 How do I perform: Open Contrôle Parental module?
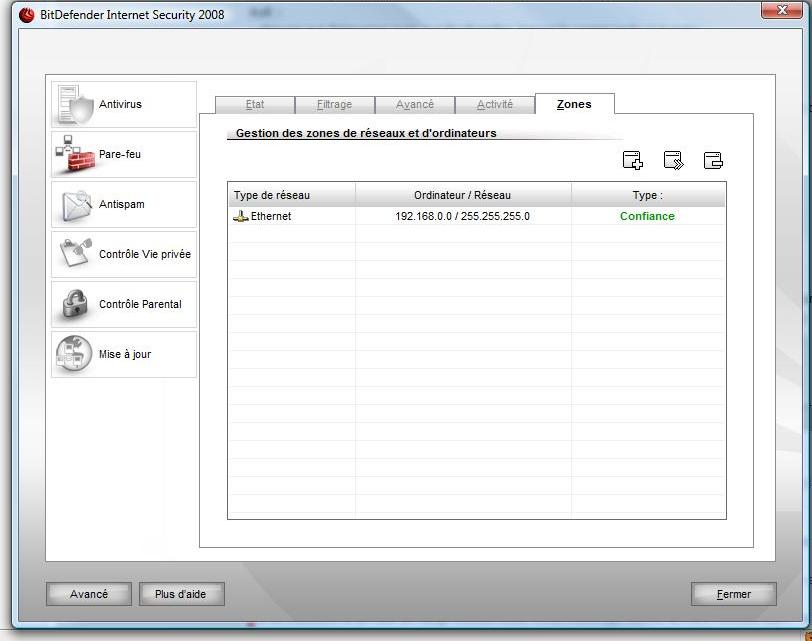(x=124, y=304)
